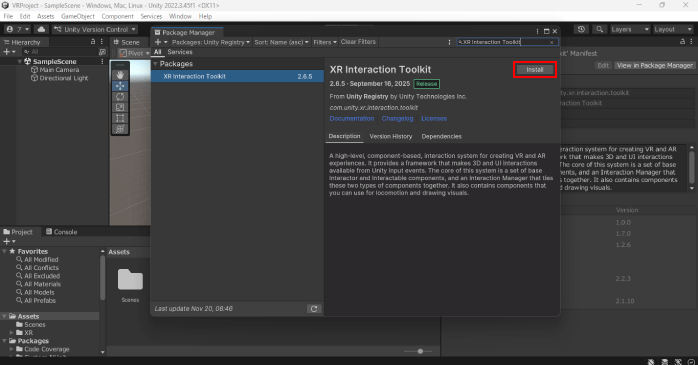Open the account menu with user icon
The height and width of the screenshot is (365, 698).
pyautogui.click(x=17, y=29)
